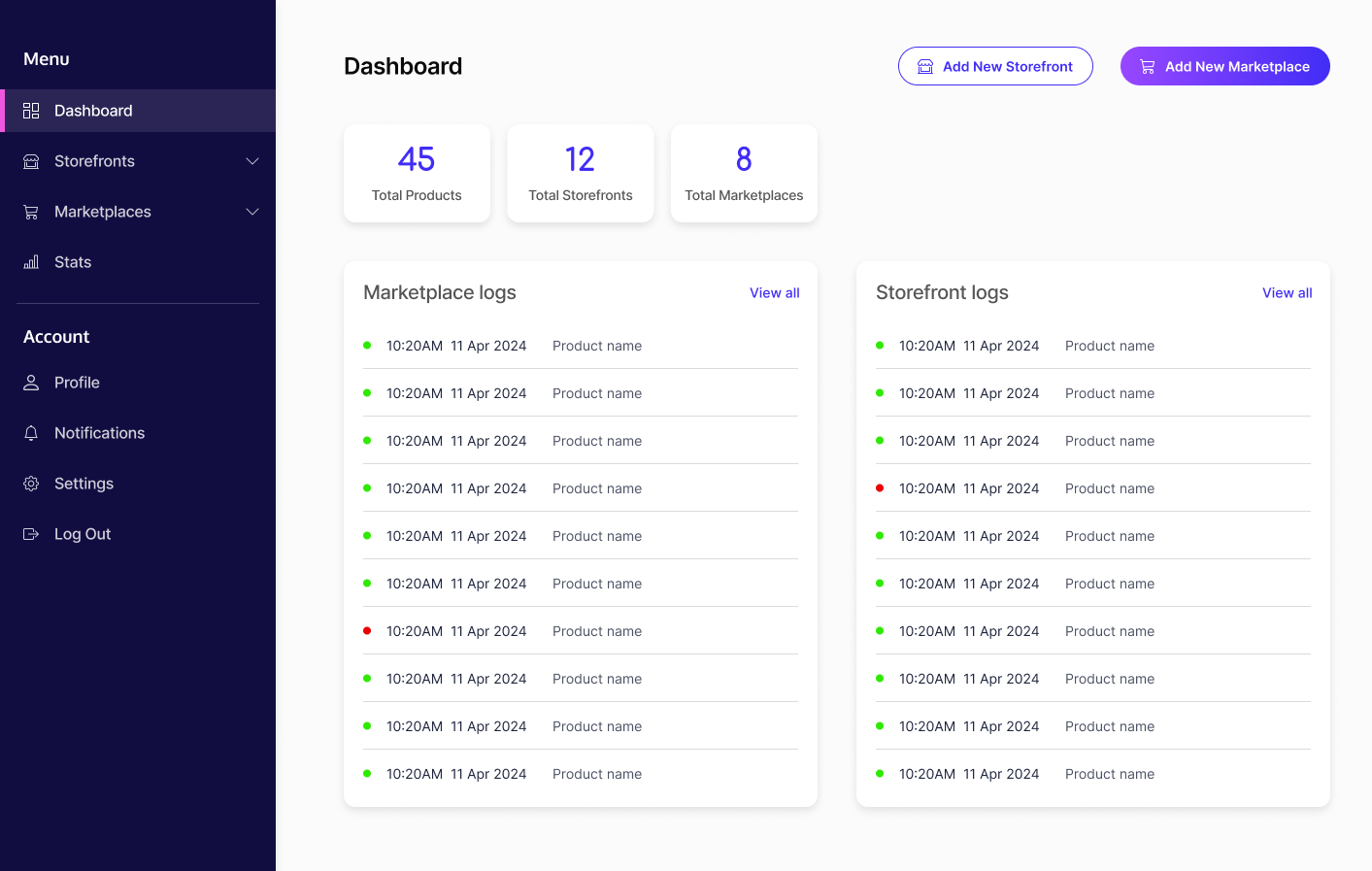
Task: View all Storefront logs
Action: tap(1287, 293)
